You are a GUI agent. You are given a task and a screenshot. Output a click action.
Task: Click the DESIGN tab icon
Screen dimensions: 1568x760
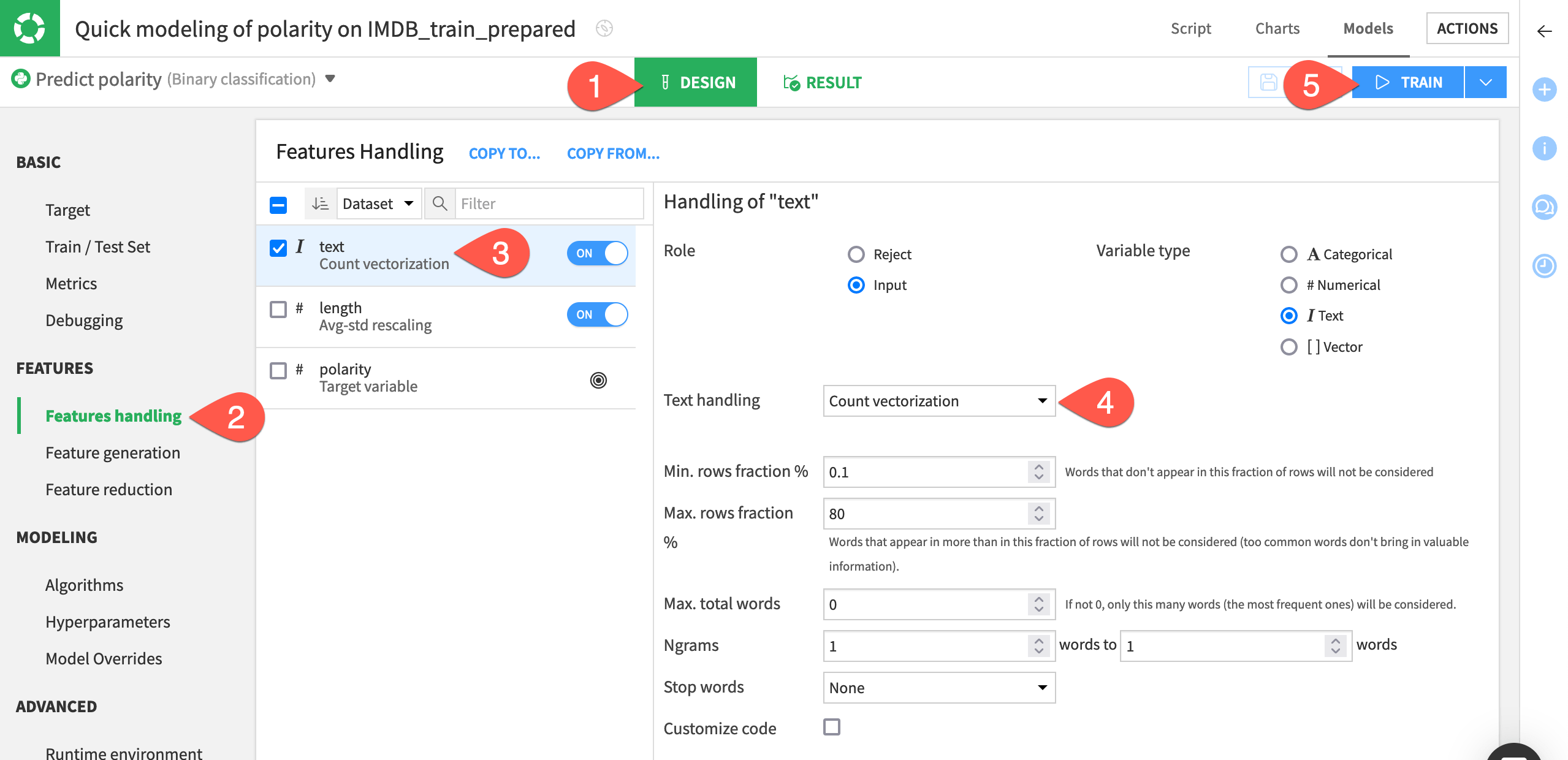[x=665, y=82]
